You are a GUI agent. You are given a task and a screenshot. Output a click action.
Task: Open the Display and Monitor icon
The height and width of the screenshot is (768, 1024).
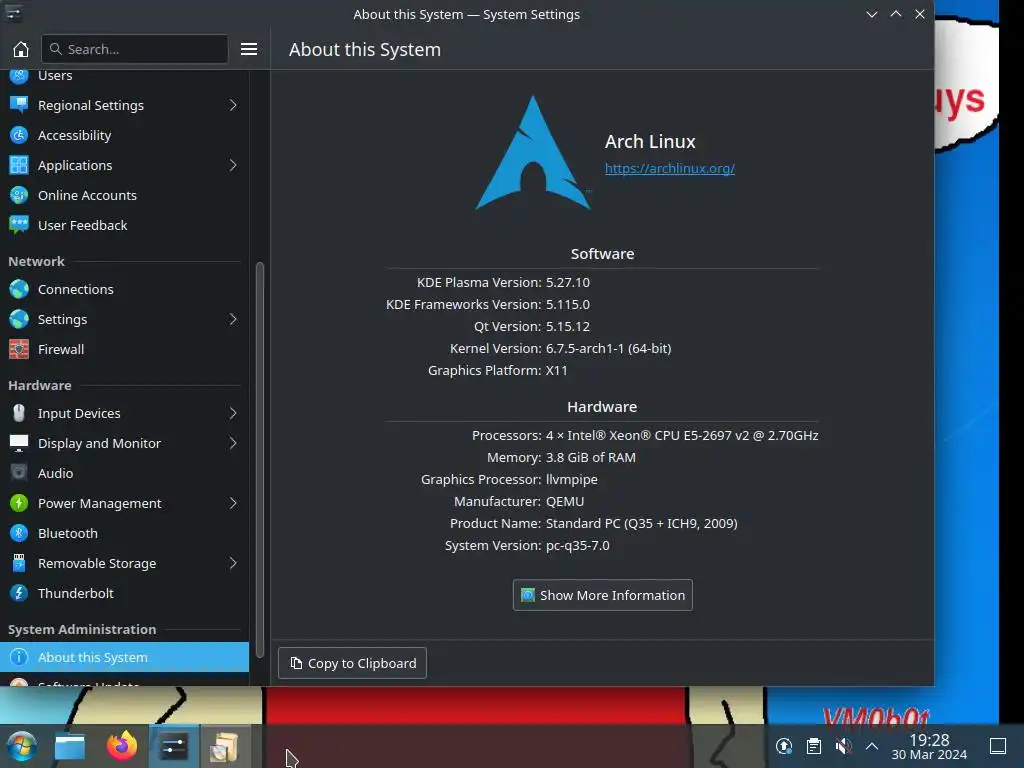tap(19, 443)
